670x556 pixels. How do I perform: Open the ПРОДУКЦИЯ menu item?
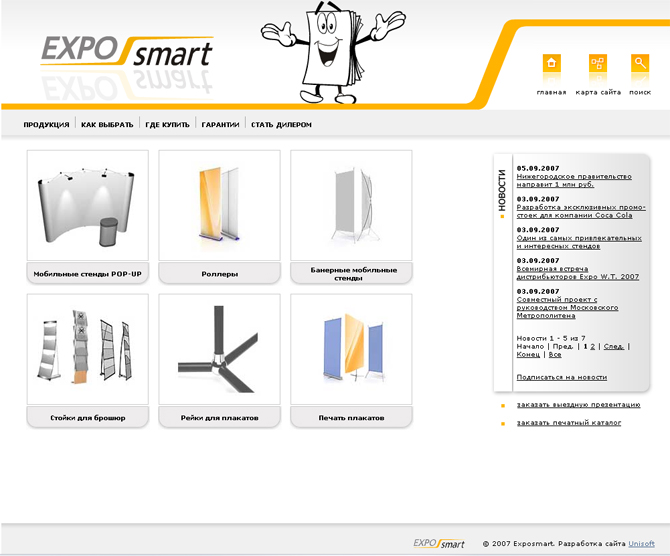(46, 125)
